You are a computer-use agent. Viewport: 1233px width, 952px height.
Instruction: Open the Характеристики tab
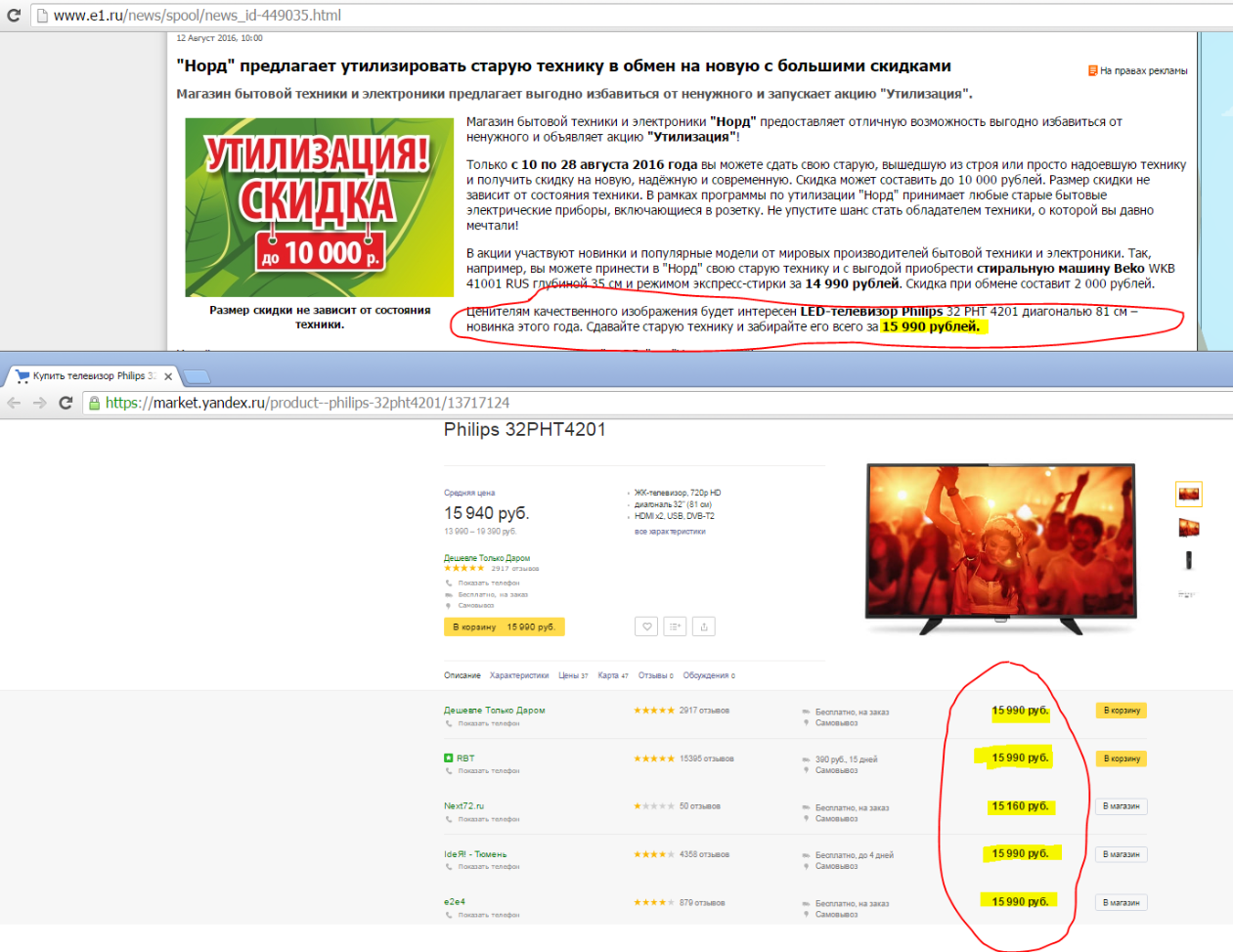519,675
